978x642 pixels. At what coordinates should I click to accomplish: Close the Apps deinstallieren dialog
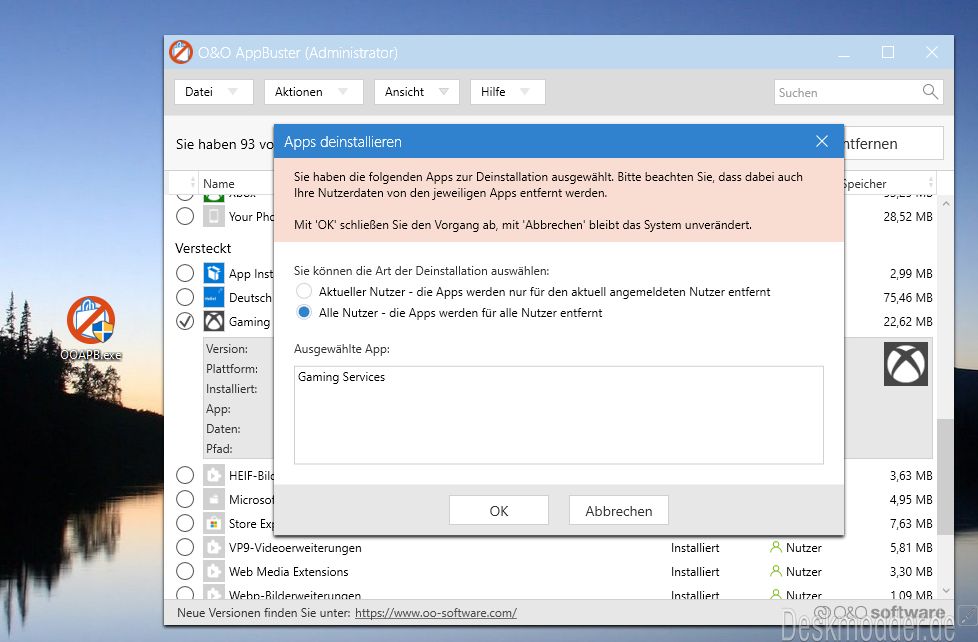(822, 142)
